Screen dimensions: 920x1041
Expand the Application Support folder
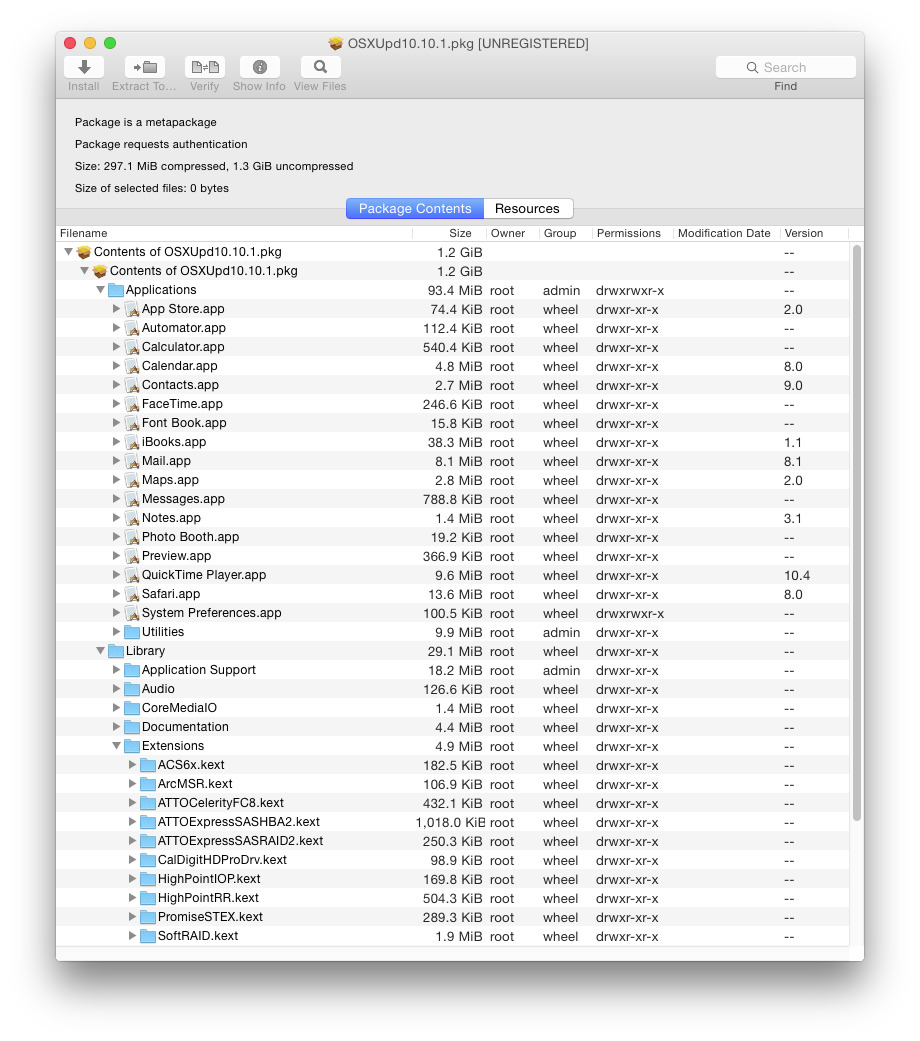pyautogui.click(x=116, y=670)
